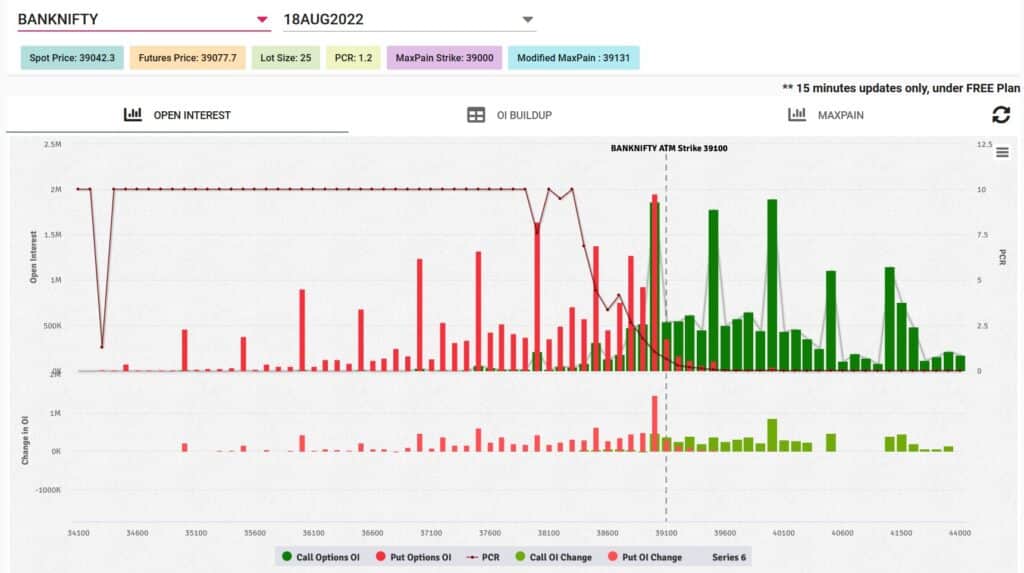The width and height of the screenshot is (1024, 573).
Task: Toggle PCR line legend series
Action: (483, 557)
